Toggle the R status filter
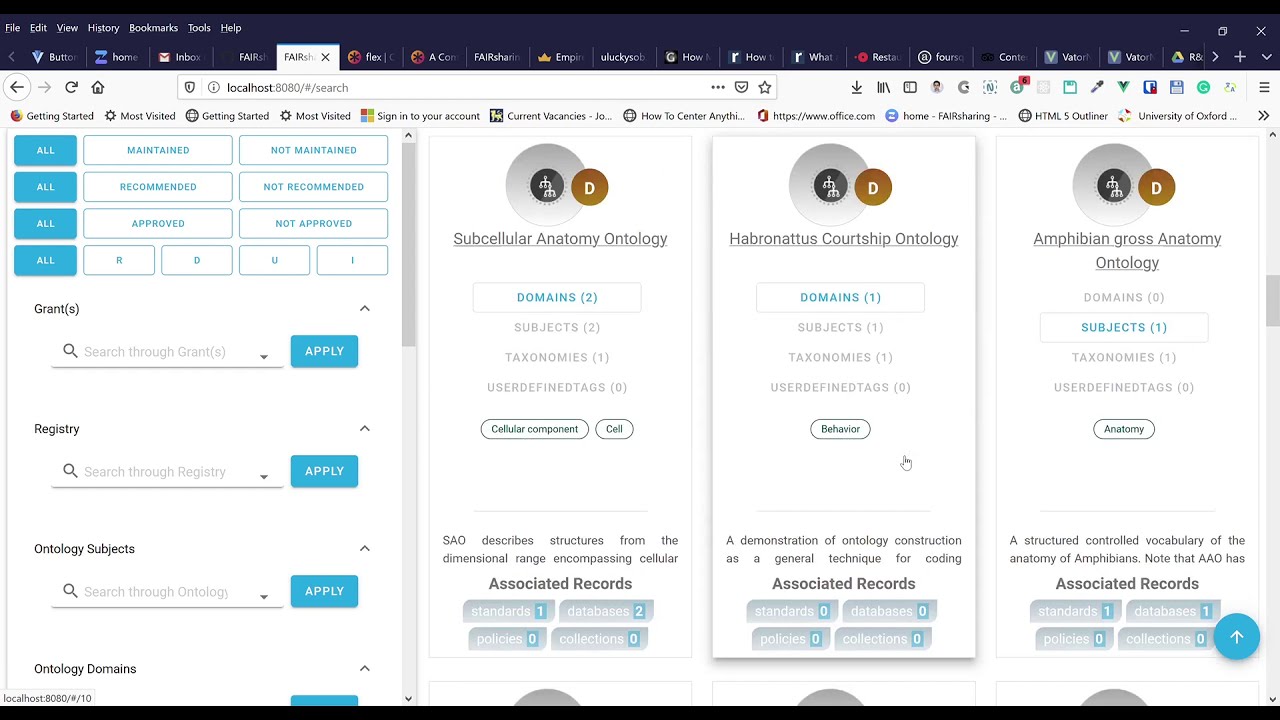This screenshot has height=720, width=1280. click(119, 260)
